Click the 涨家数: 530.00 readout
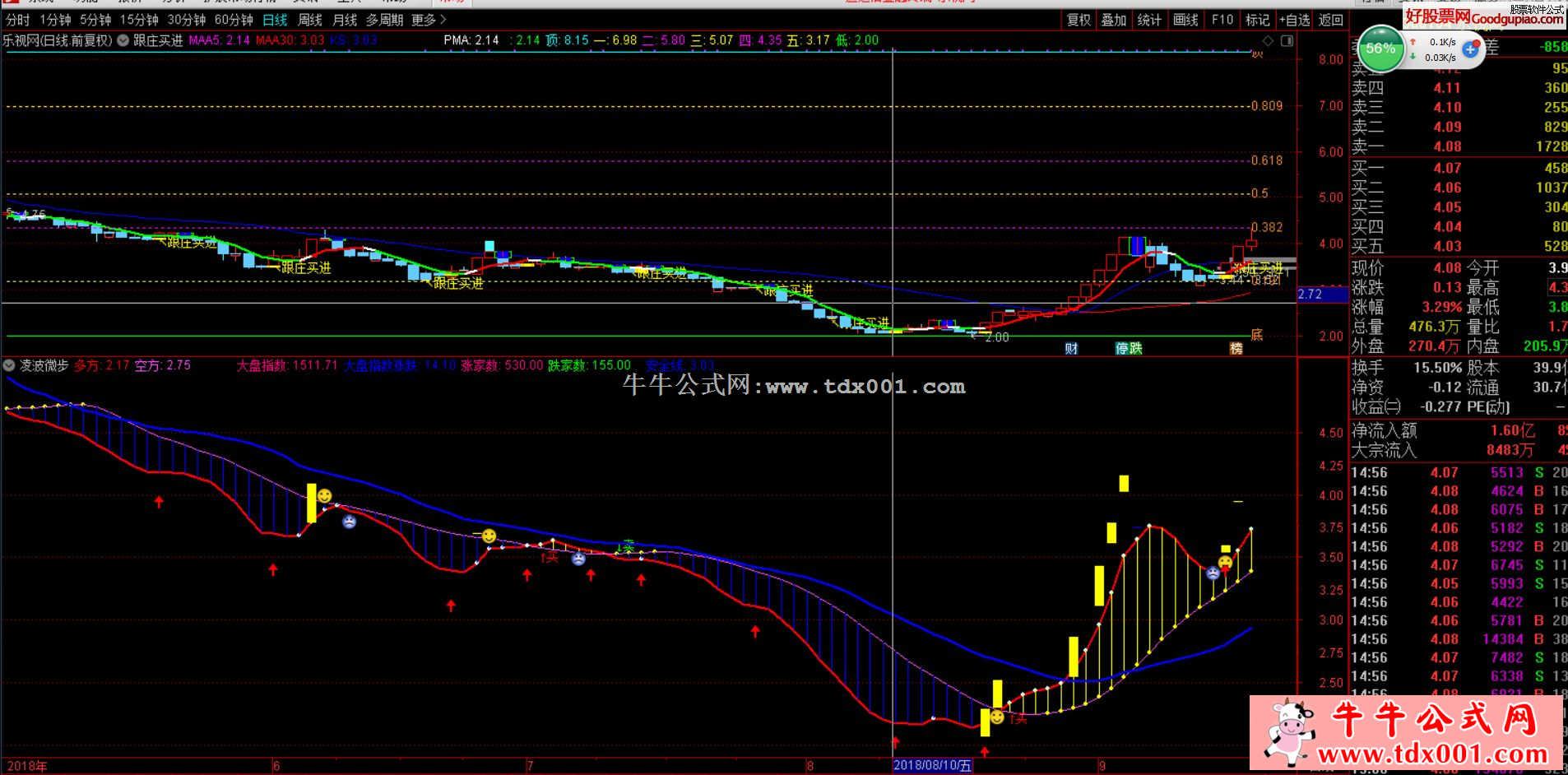 coord(502,365)
